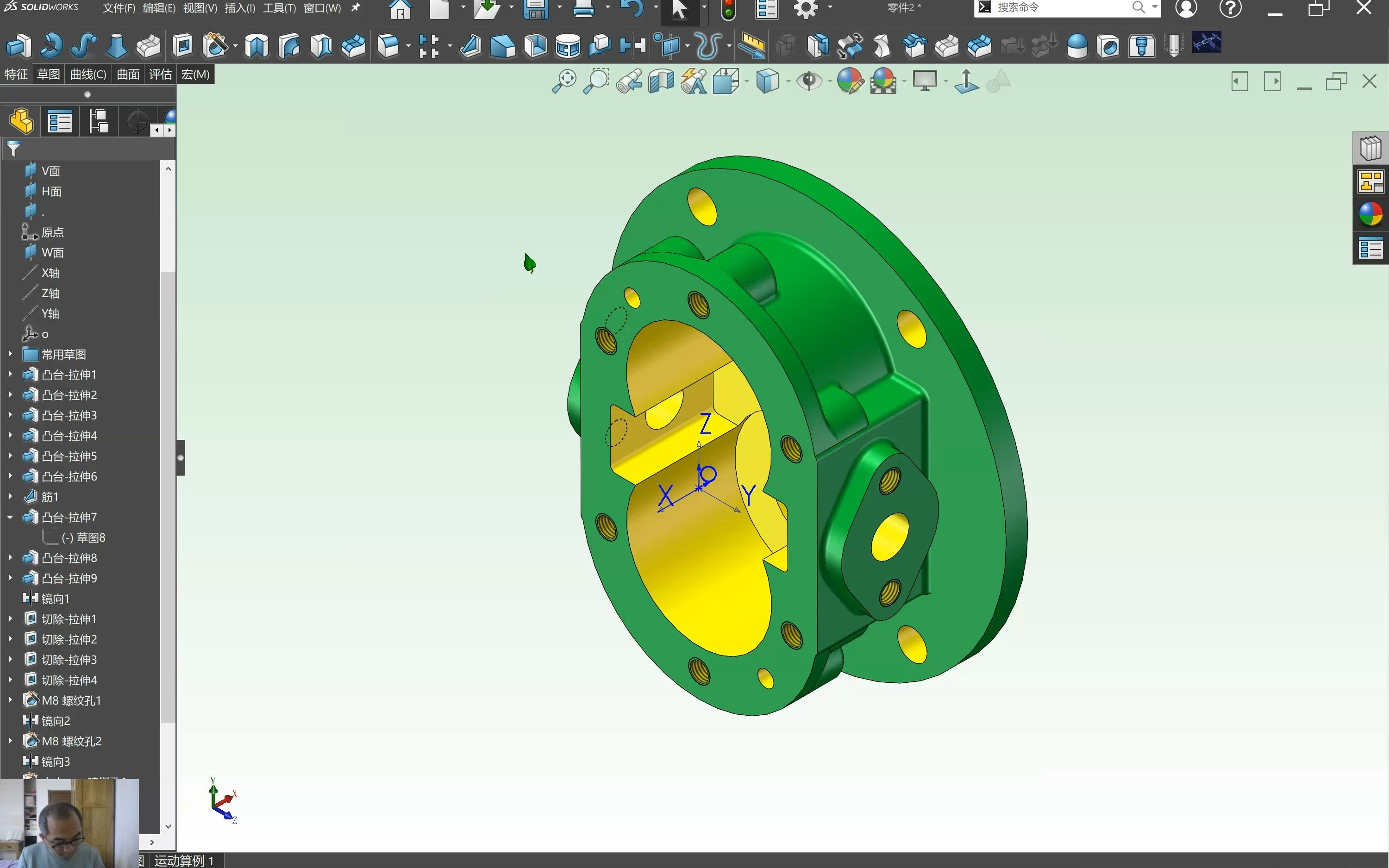
Task: Open Appearances task pane icon
Action: (1370, 215)
